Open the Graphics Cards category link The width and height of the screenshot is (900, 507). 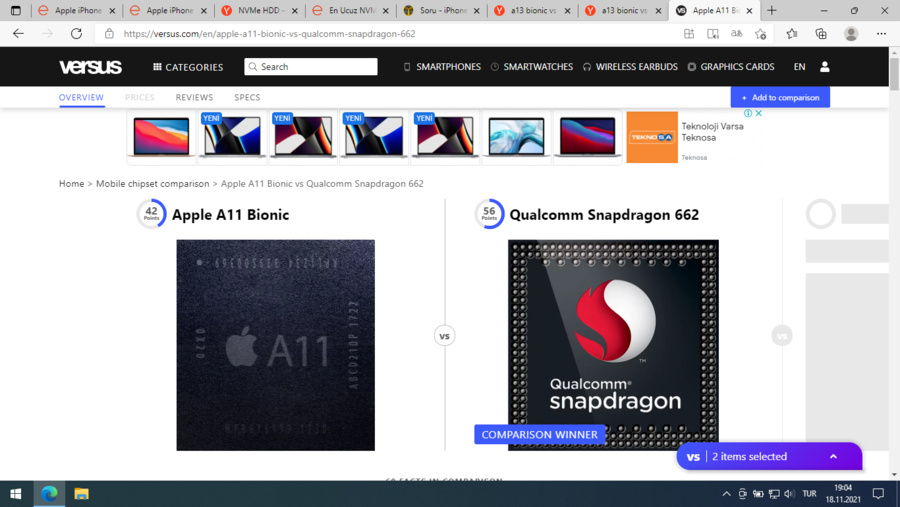pos(731,67)
